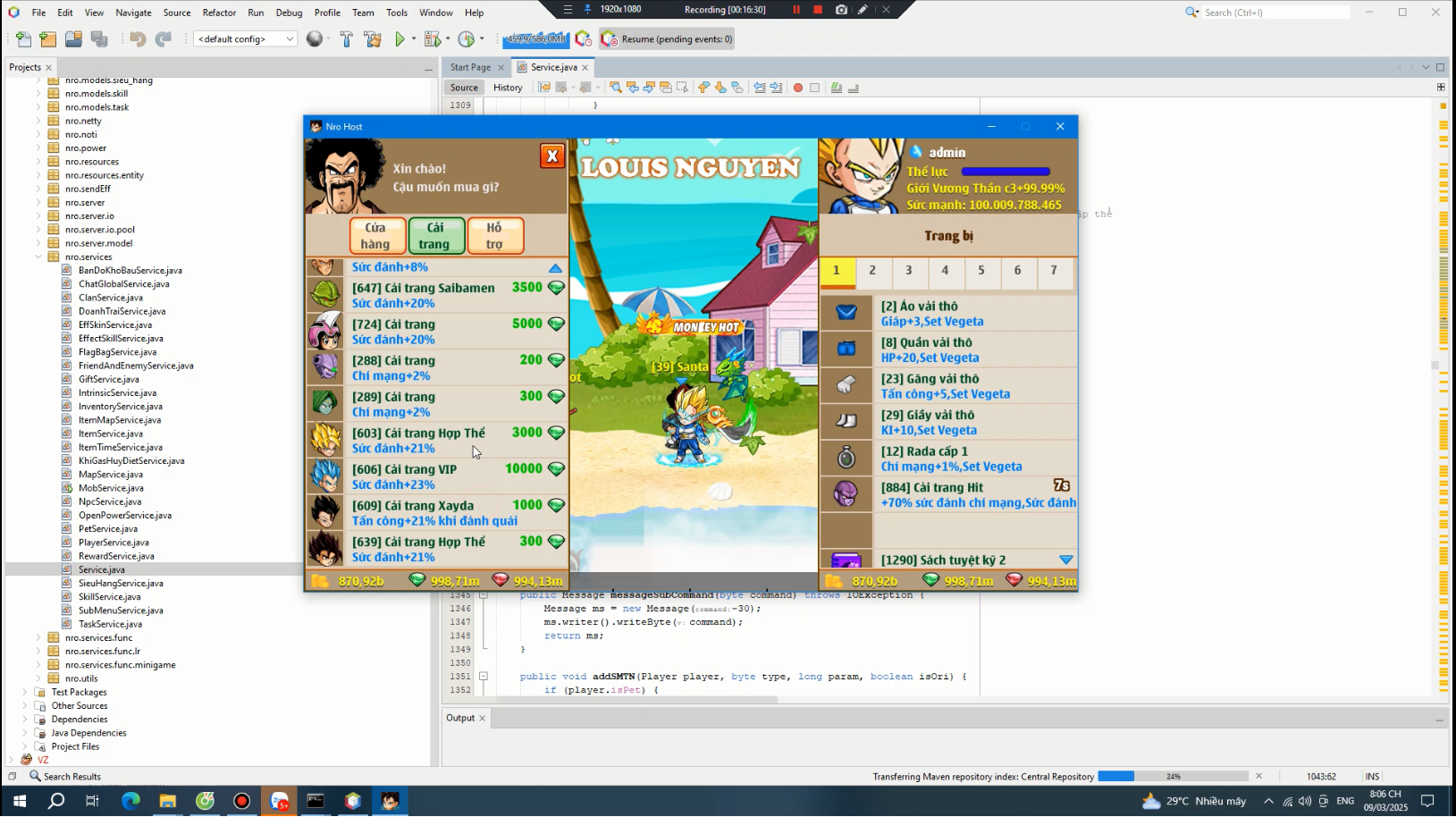
Task: Open Search Results at the bottom
Action: click(x=64, y=777)
